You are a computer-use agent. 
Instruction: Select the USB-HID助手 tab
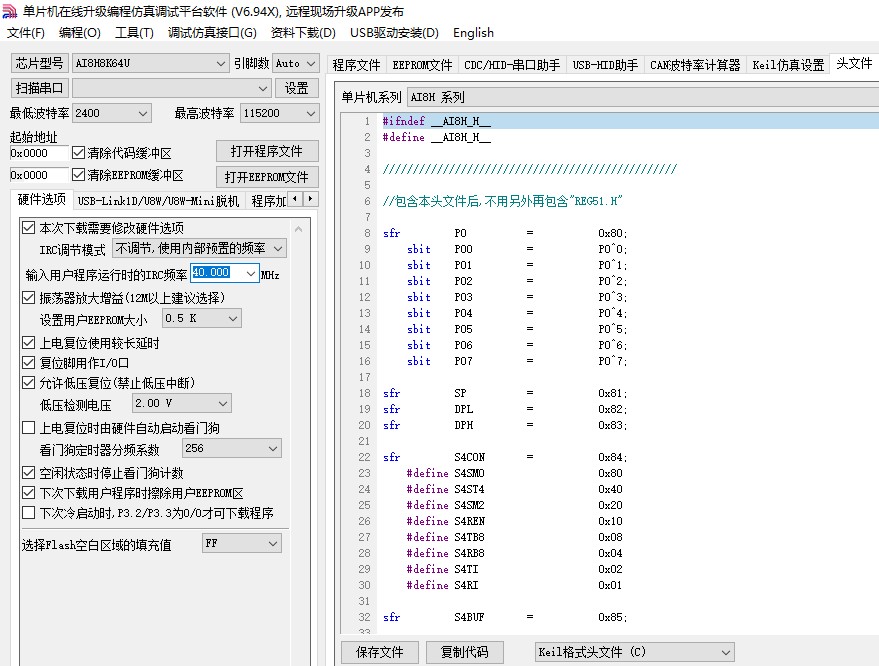click(605, 65)
